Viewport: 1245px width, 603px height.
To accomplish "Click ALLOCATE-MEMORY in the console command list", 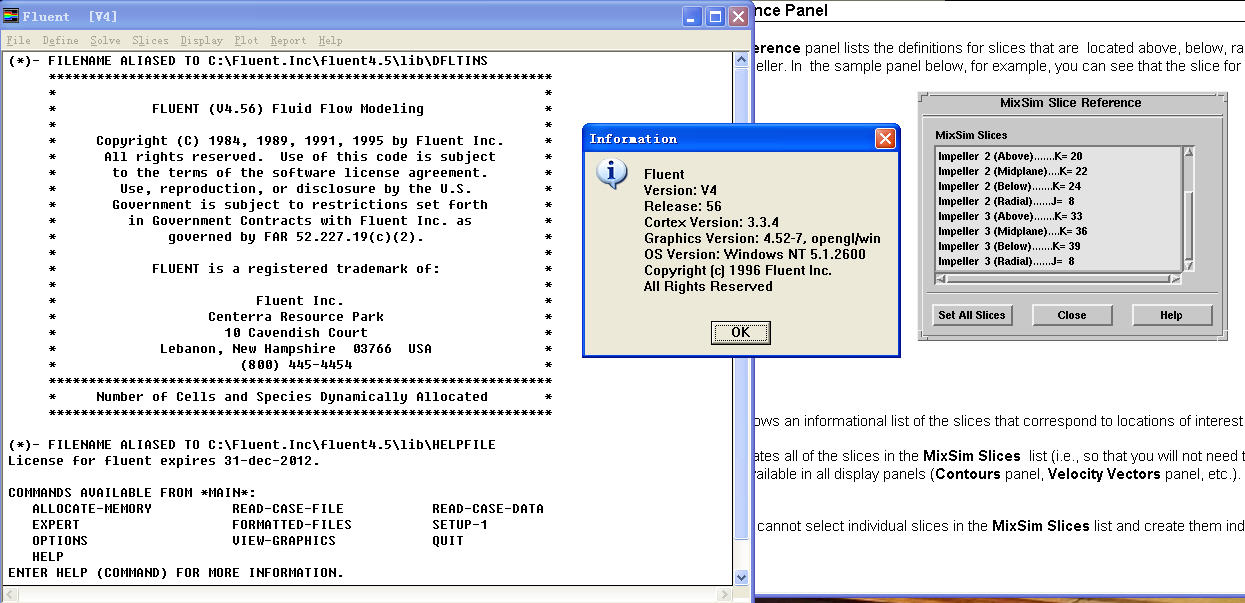I will [x=92, y=509].
